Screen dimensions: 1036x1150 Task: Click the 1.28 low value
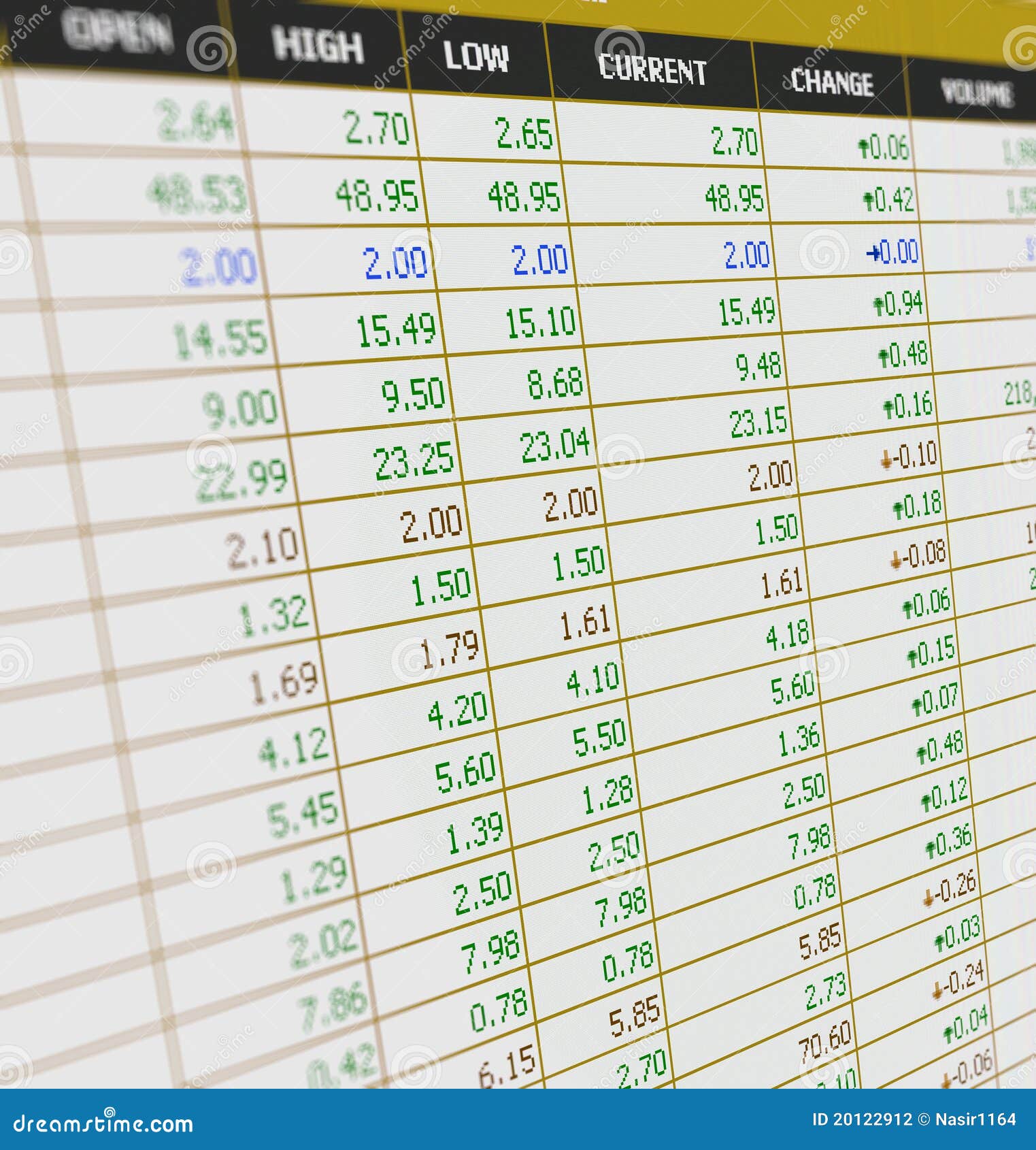[x=607, y=794]
